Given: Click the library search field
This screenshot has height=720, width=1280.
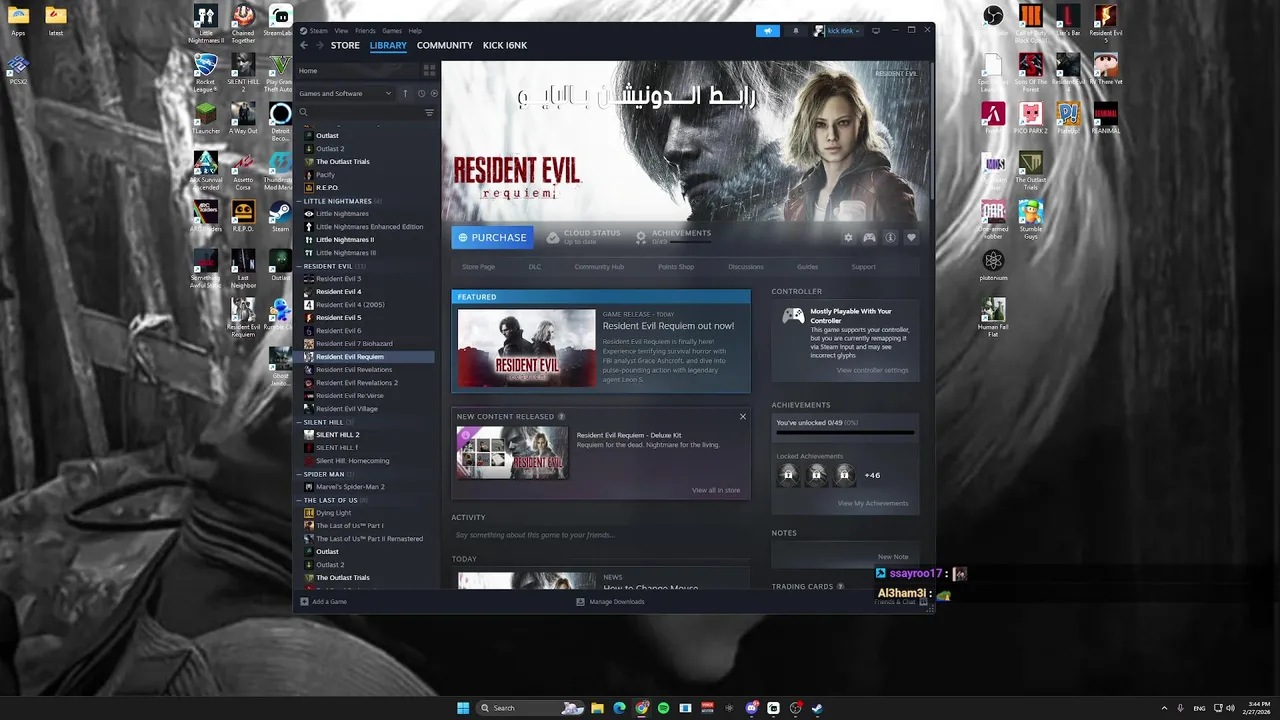Looking at the screenshot, I should (360, 112).
